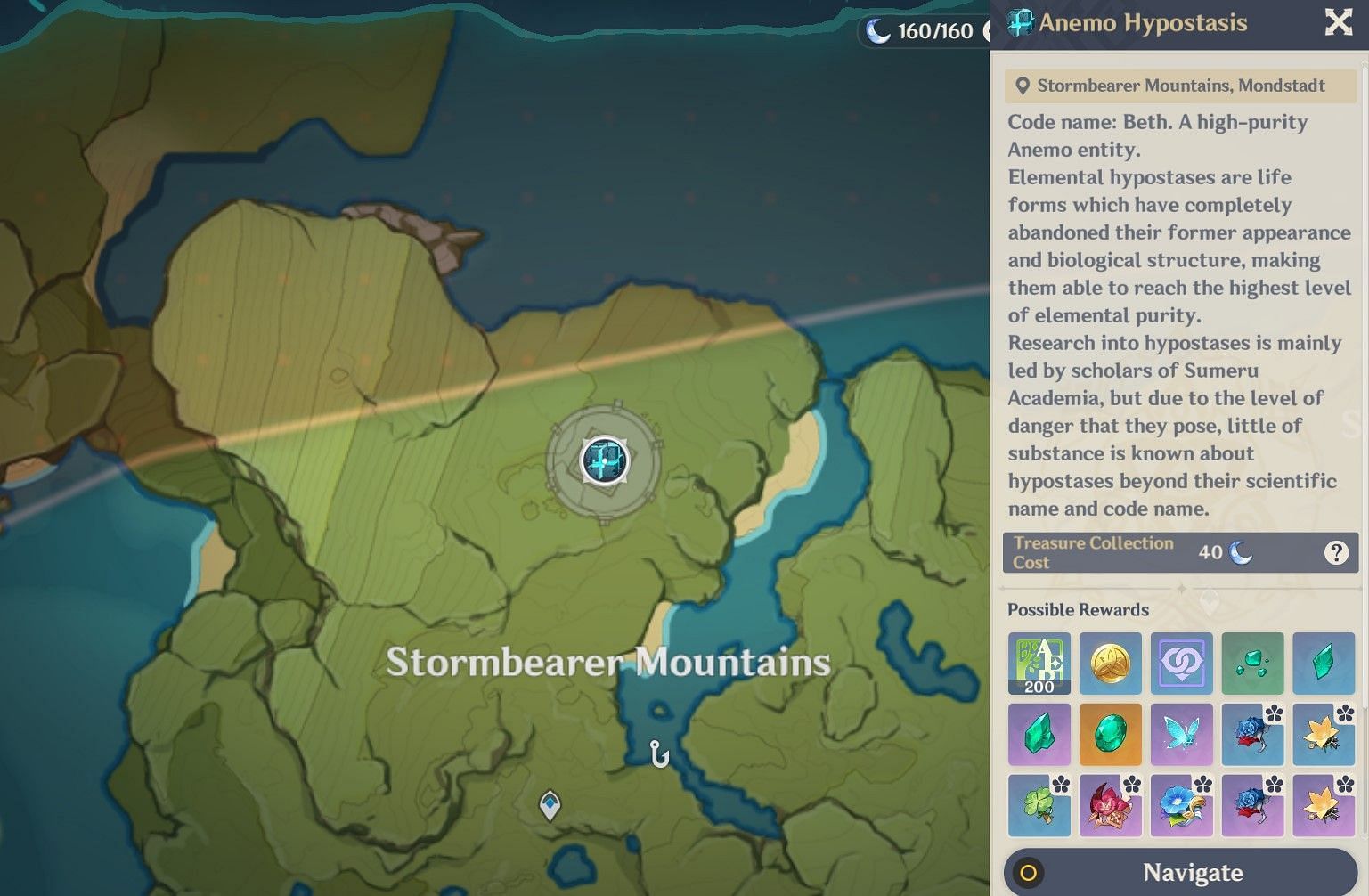View the yellow star flower artifact on purple tile
1369x896 pixels.
(x=1324, y=805)
